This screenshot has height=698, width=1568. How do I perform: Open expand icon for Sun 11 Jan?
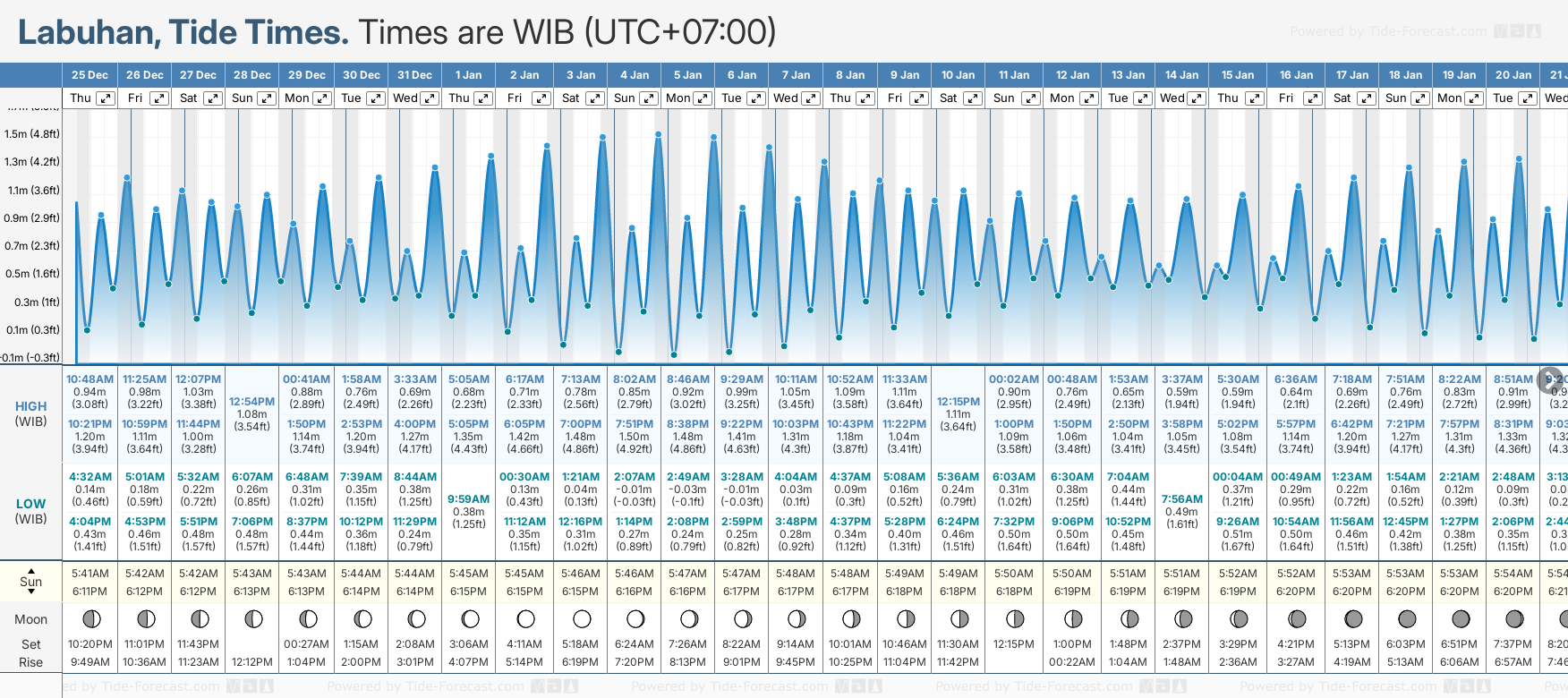[x=1031, y=98]
